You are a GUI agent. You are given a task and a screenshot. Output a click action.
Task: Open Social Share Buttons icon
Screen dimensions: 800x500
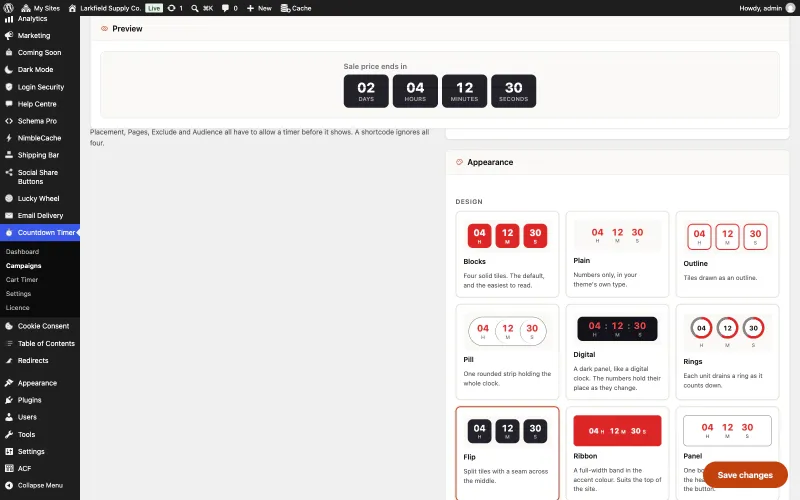click(9, 172)
